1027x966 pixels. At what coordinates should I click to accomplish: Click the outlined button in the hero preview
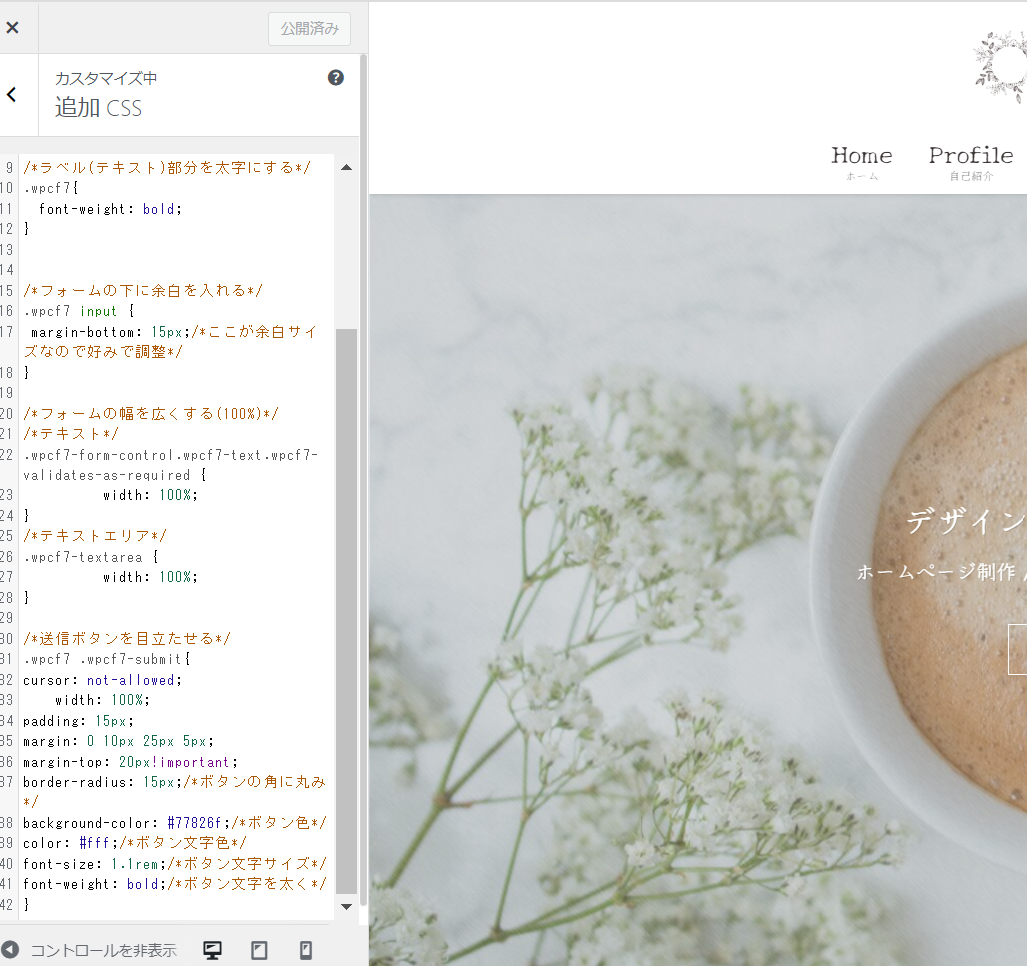[1020, 649]
